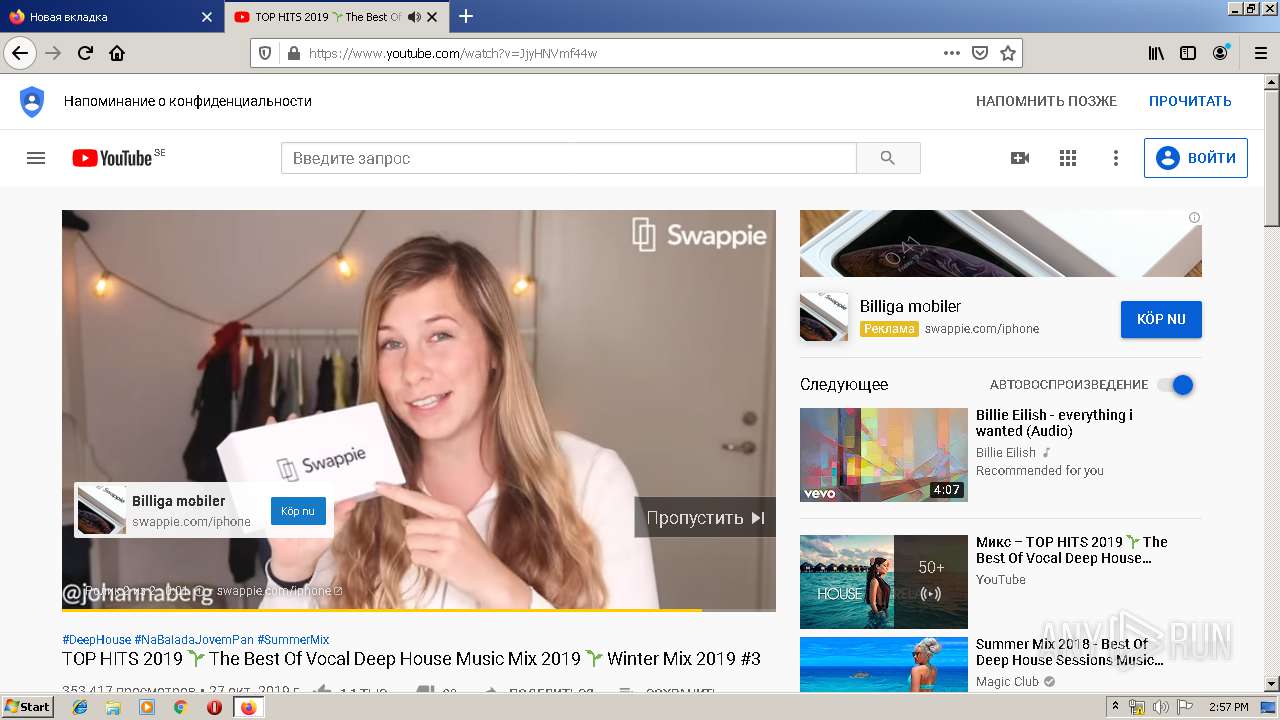Open the system tray volume icon
1280x720 pixels.
click(1160, 707)
